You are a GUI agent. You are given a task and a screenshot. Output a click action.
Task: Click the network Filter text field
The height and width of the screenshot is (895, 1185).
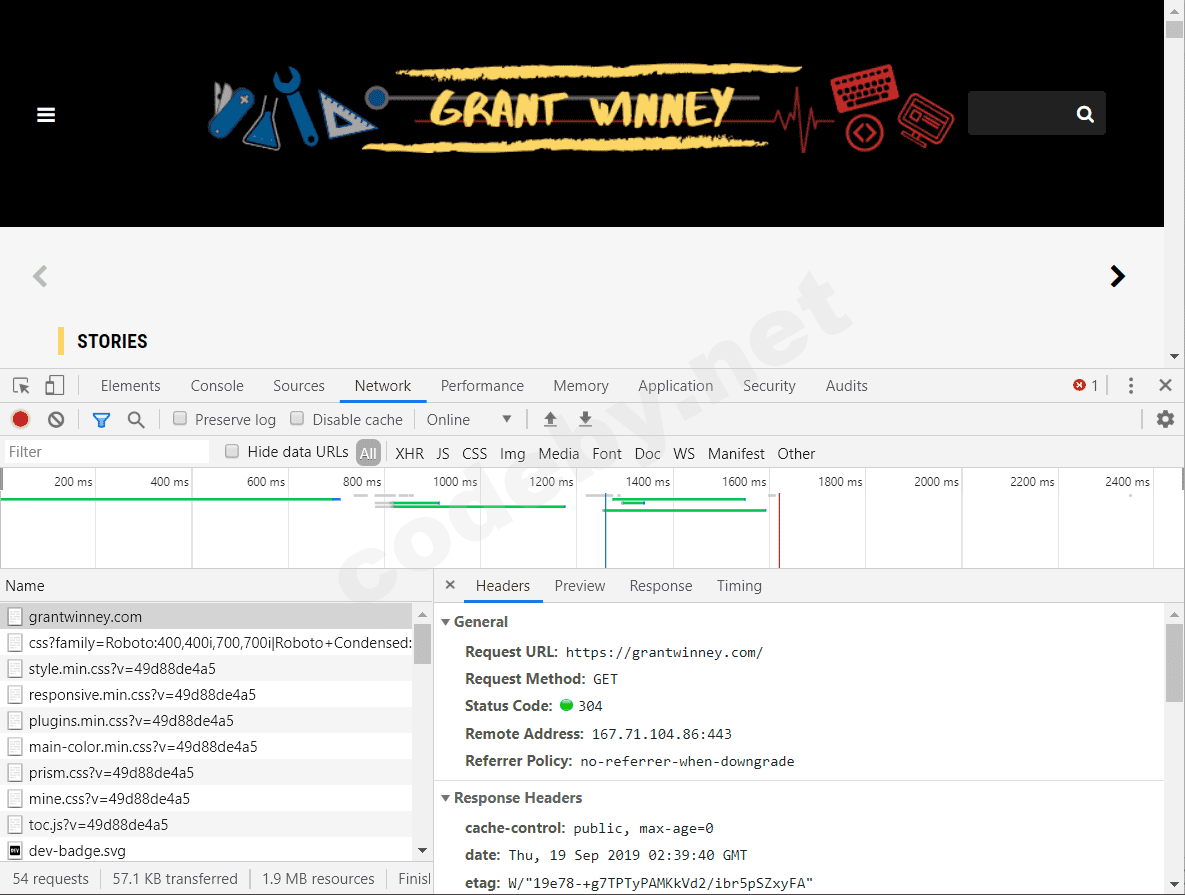tap(107, 452)
